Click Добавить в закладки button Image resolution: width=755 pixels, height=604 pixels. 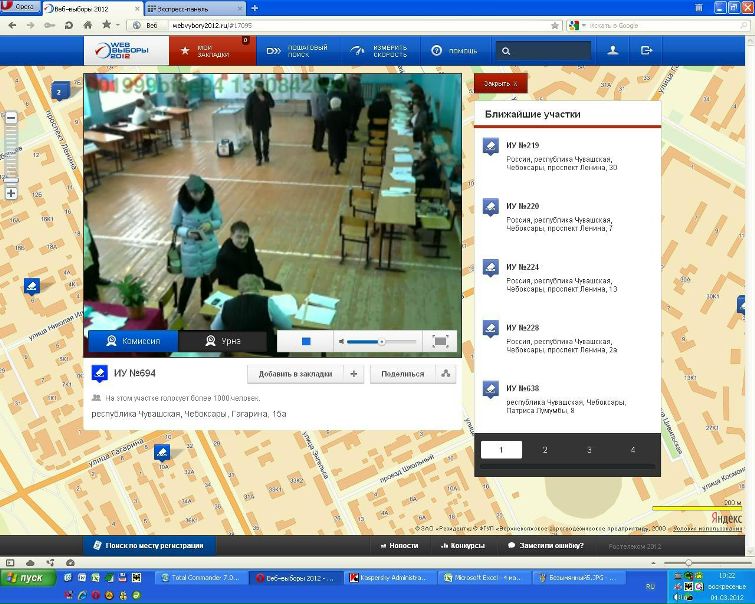[x=295, y=374]
